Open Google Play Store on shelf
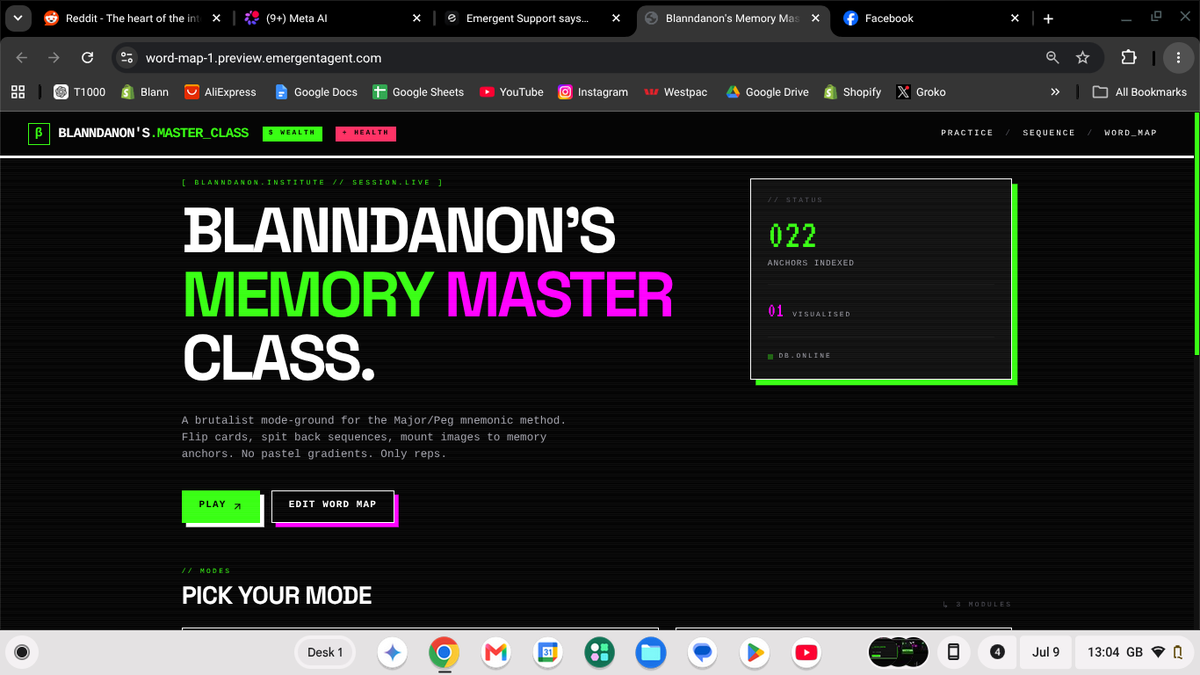The image size is (1200, 675). (756, 652)
